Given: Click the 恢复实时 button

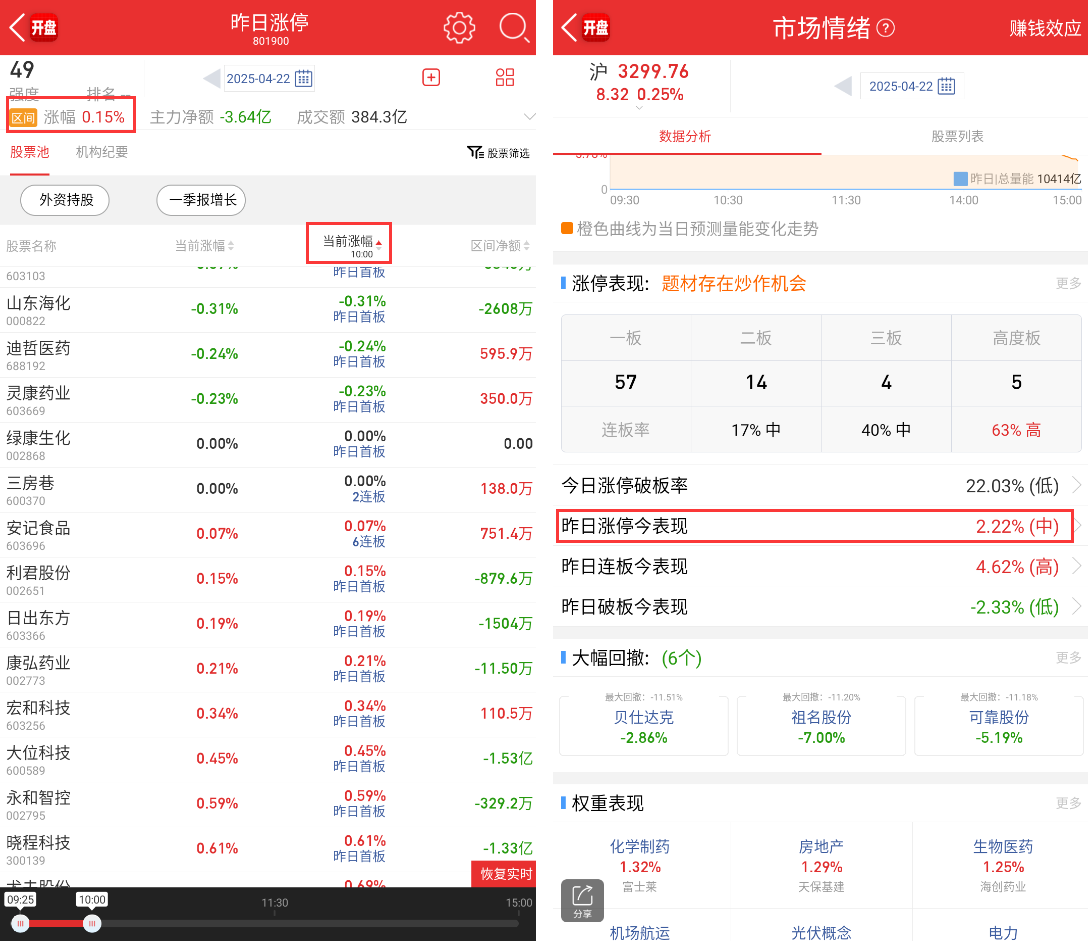Looking at the screenshot, I should (503, 874).
